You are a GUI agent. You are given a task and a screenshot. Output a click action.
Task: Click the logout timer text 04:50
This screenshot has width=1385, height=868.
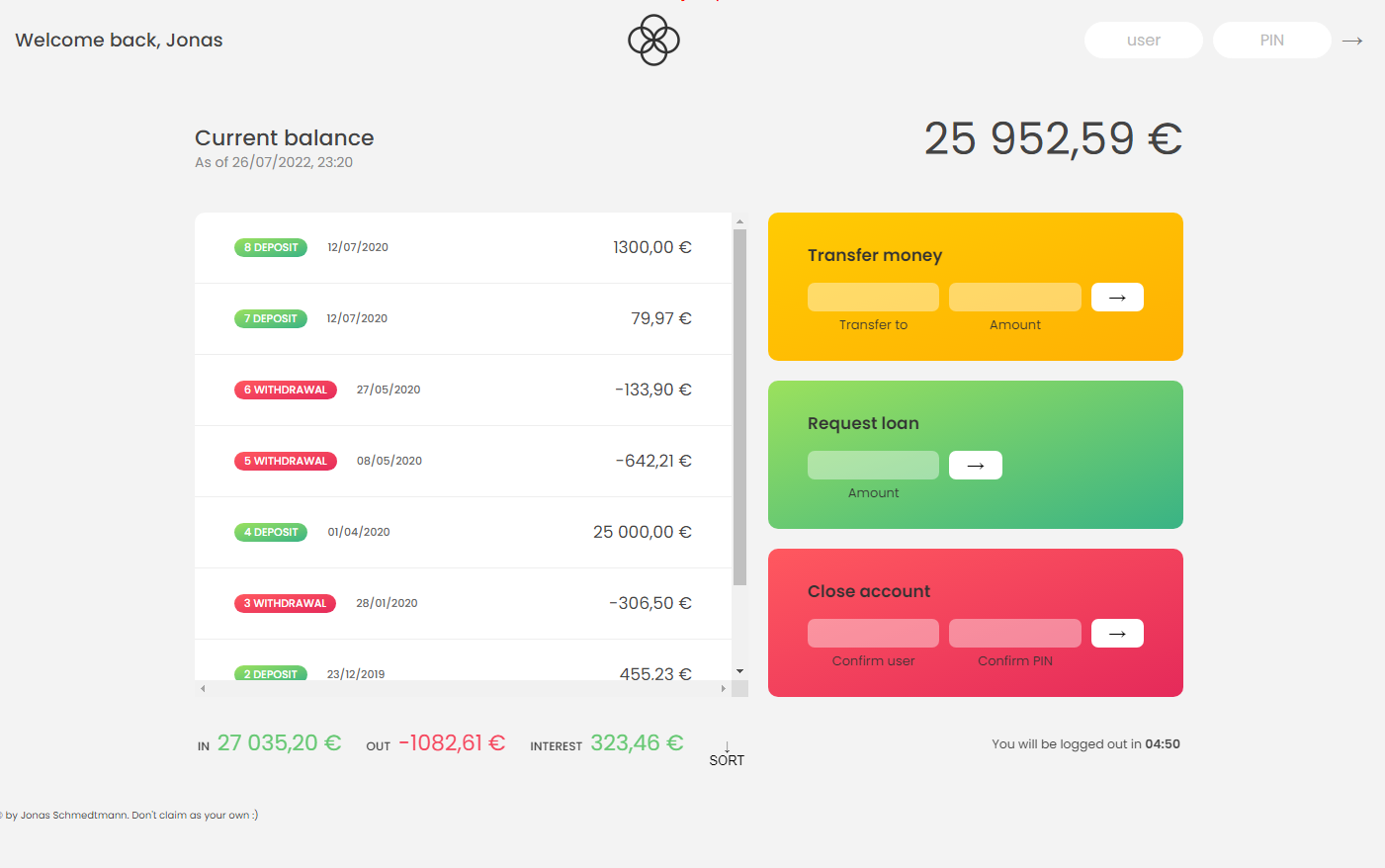pyautogui.click(x=1163, y=744)
